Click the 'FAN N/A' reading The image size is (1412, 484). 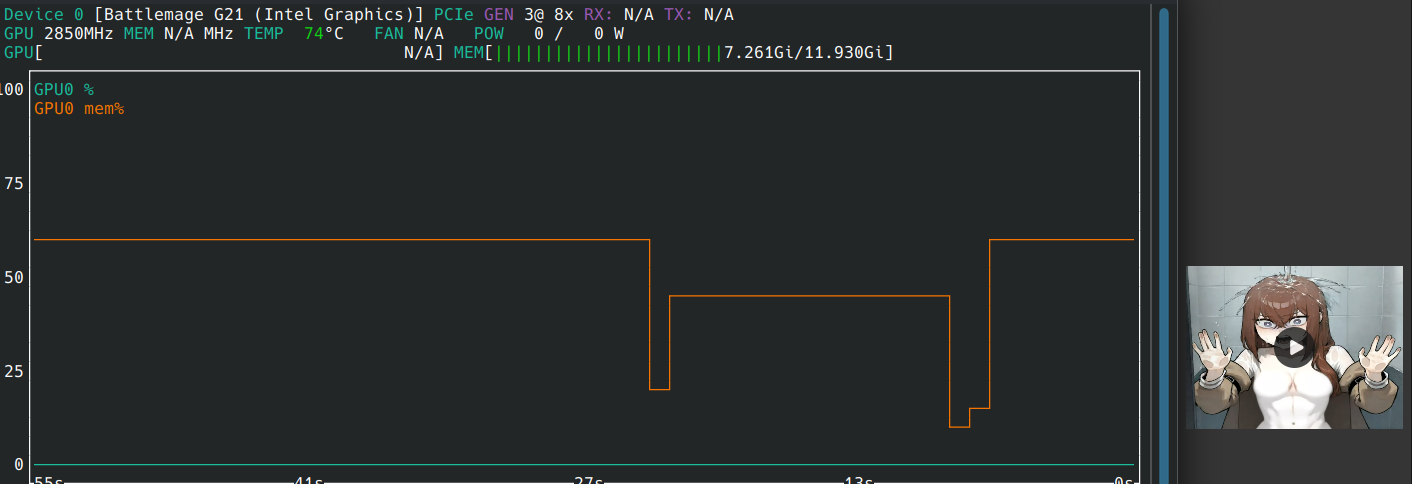point(409,33)
